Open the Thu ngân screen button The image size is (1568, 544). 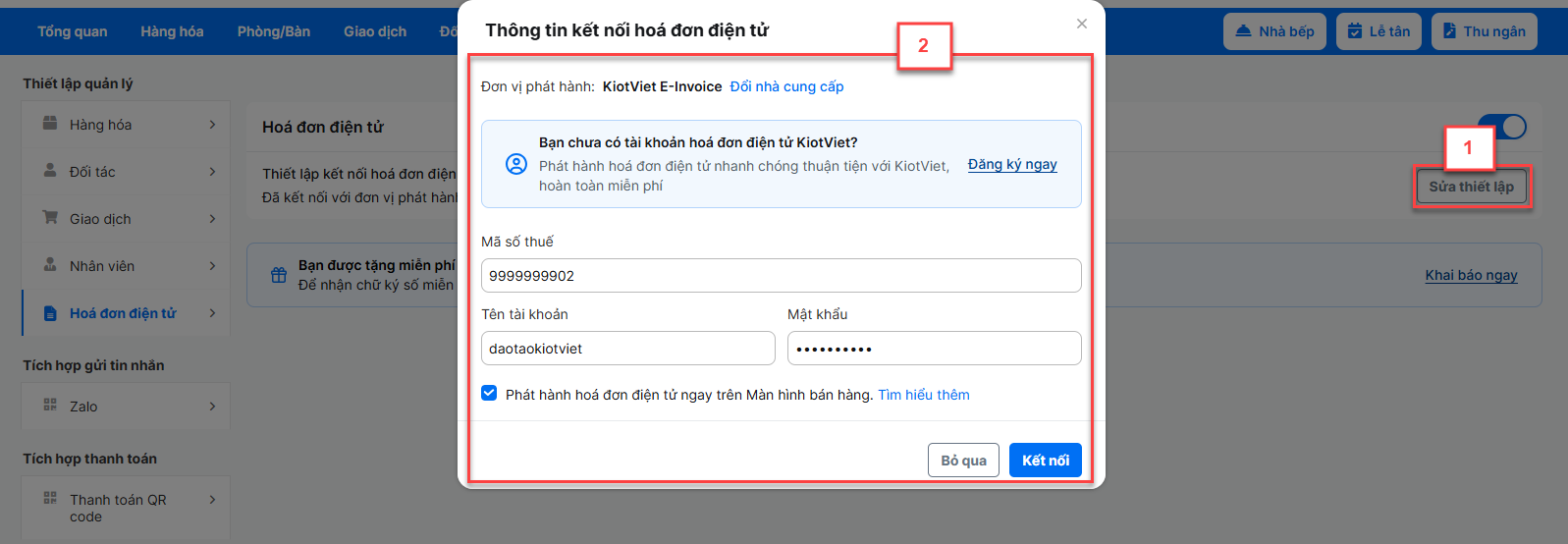pos(1484,31)
